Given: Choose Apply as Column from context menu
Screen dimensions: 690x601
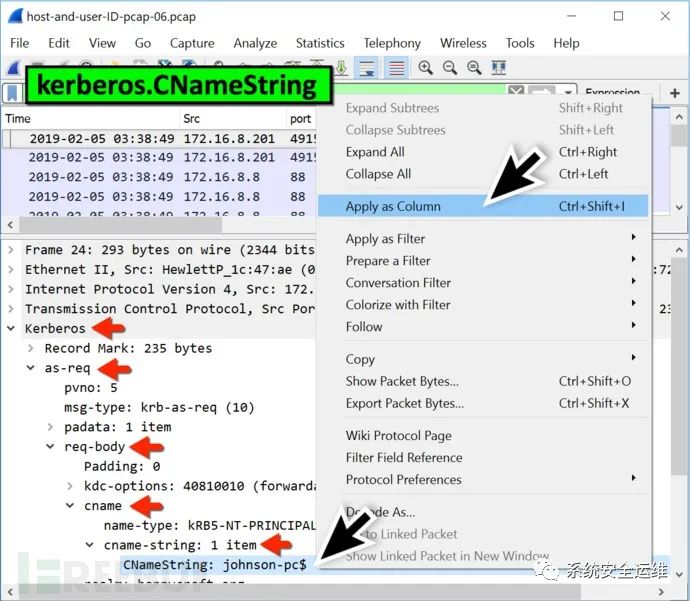Looking at the screenshot, I should tap(483, 206).
